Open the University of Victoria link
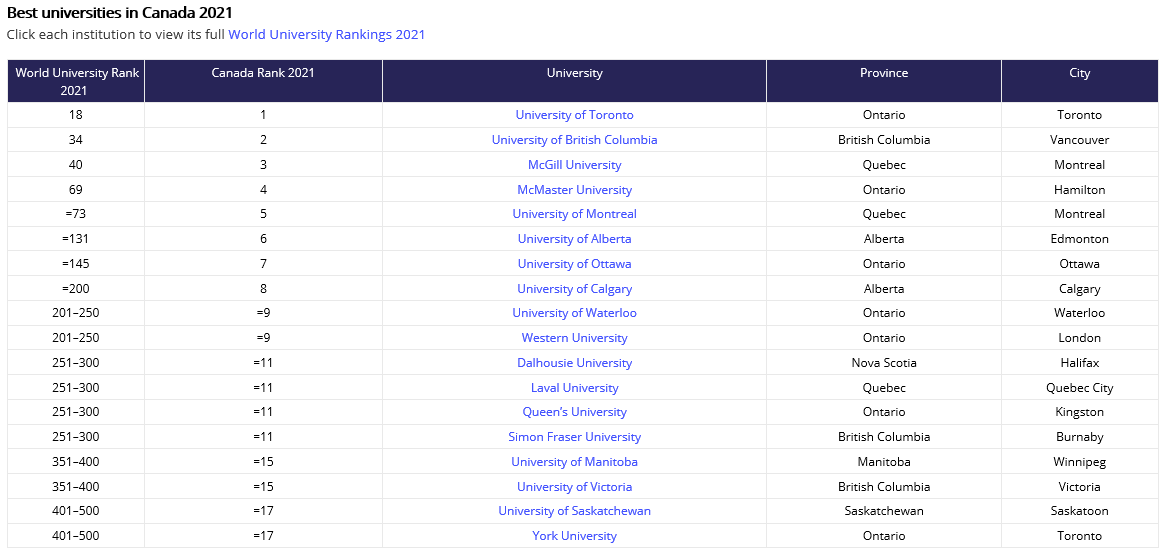Screen dimensions: 1170x548 (x=575, y=486)
